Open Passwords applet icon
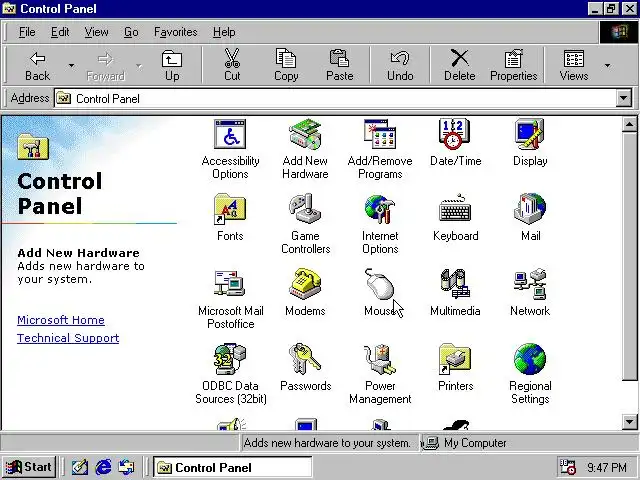This screenshot has height=480, width=640. point(305,359)
